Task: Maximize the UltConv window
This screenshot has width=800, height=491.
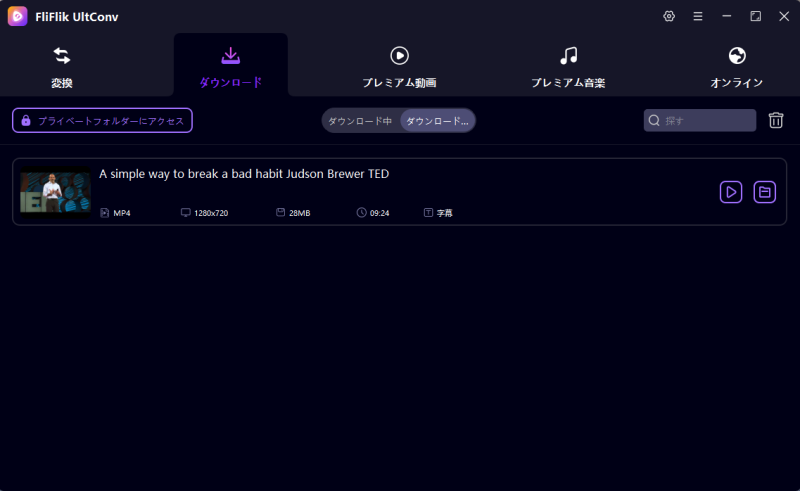Action: 755,16
